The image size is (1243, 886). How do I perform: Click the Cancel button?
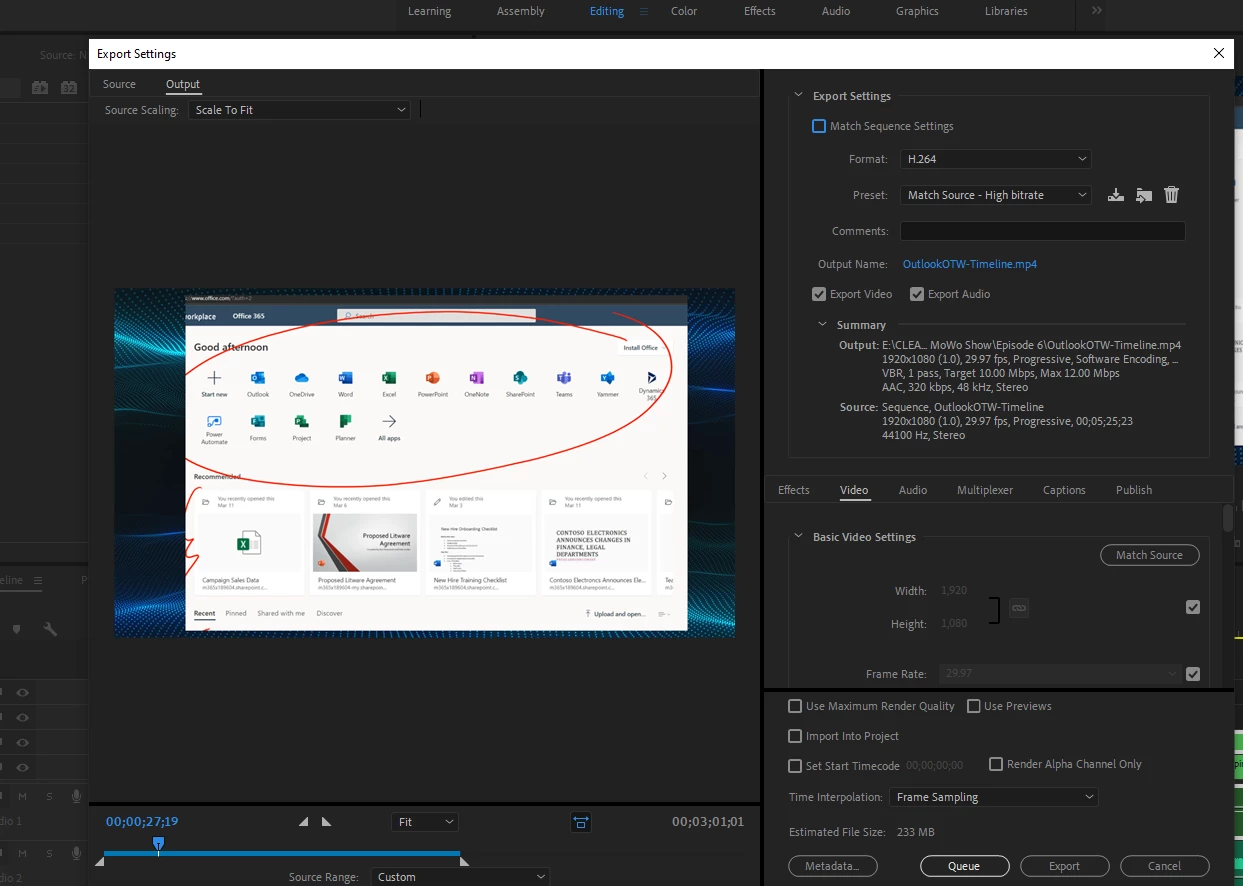1164,866
